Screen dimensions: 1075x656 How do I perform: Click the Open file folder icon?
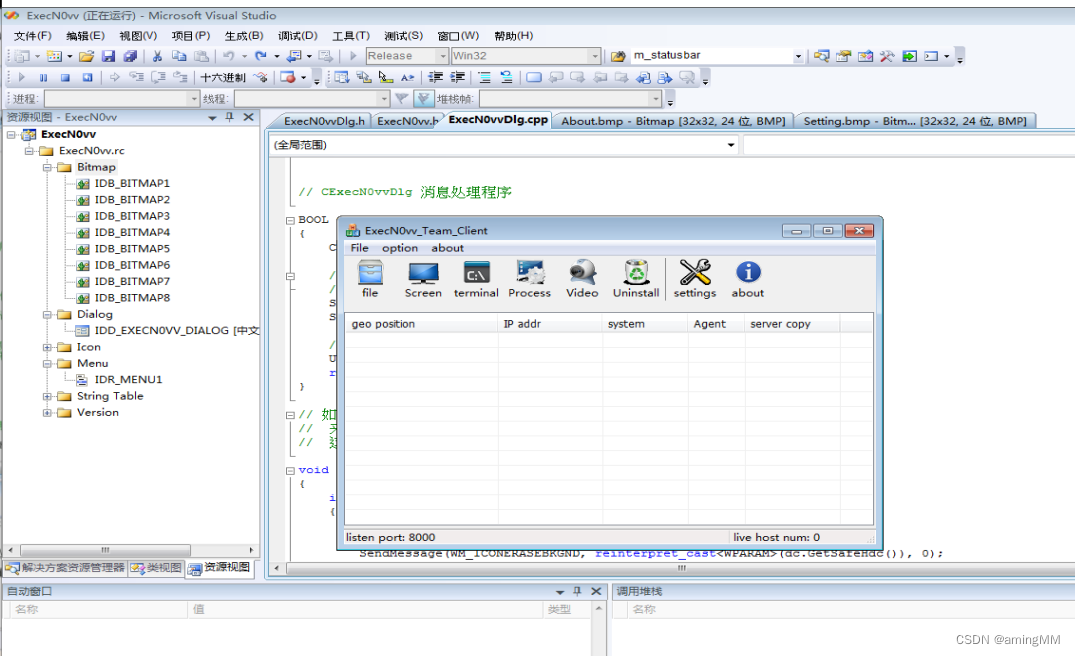click(86, 56)
